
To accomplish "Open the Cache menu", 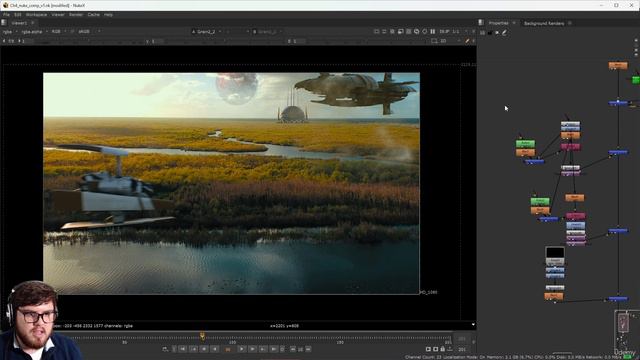I will 93,14.
